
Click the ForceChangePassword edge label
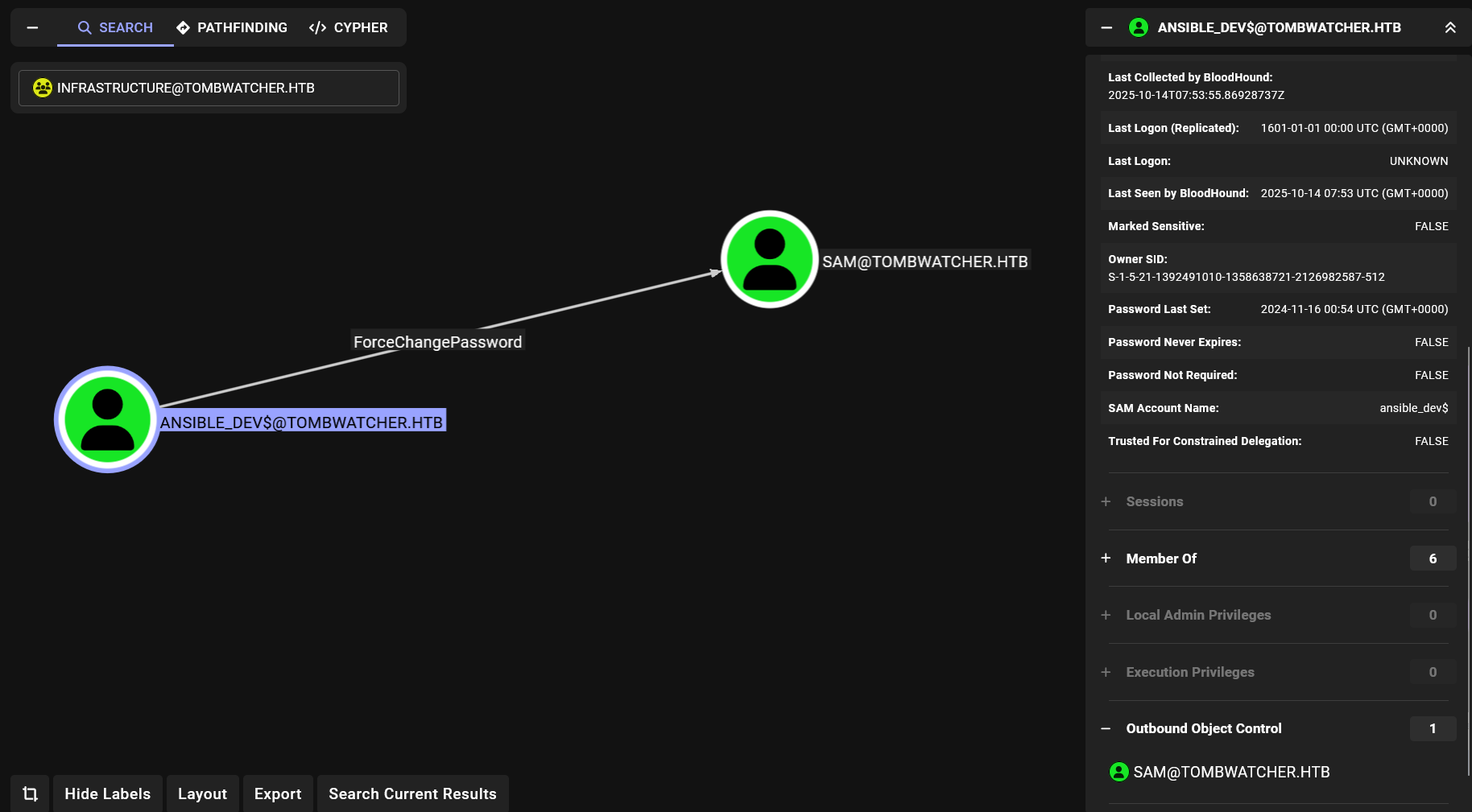pyautogui.click(x=437, y=342)
